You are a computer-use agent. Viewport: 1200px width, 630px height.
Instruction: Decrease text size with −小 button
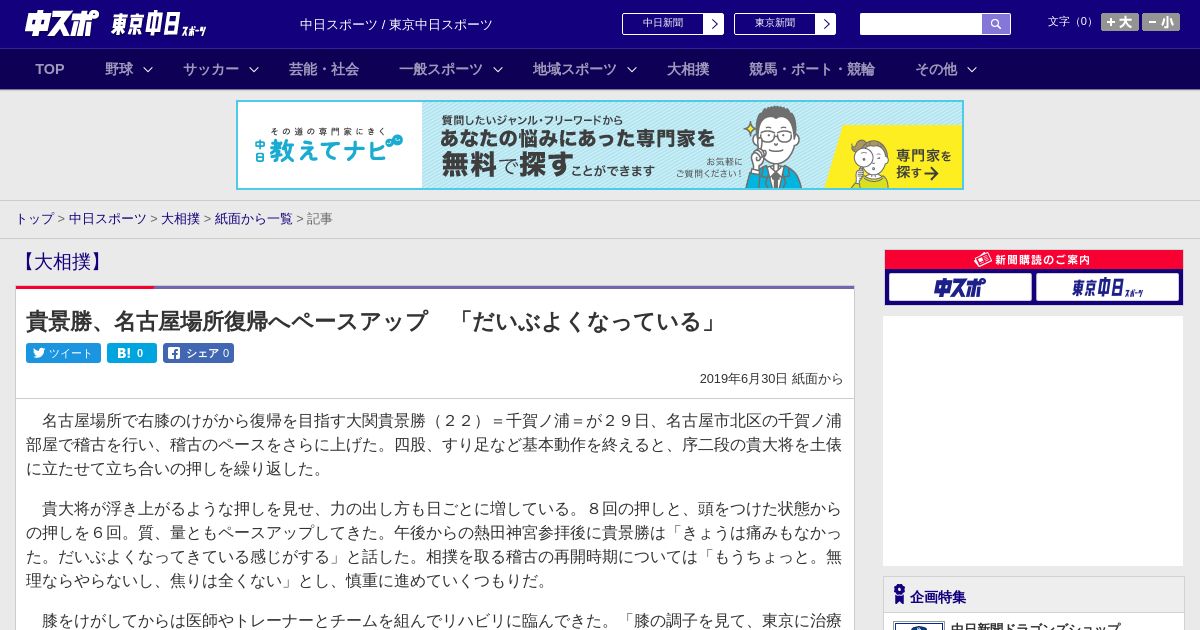pyautogui.click(x=1161, y=22)
